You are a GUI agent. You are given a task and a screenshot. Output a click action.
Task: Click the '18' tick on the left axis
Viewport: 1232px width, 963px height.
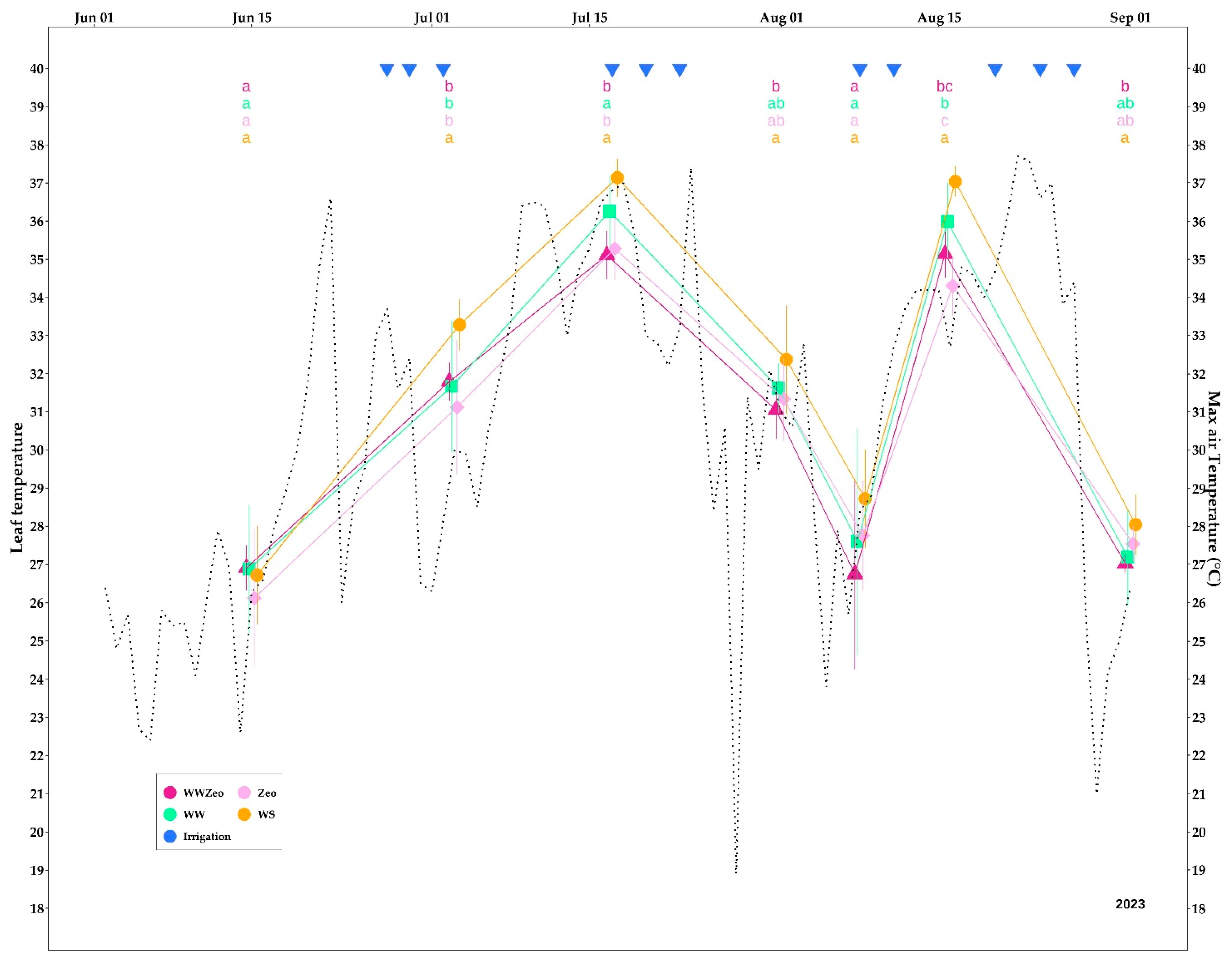pos(37,908)
